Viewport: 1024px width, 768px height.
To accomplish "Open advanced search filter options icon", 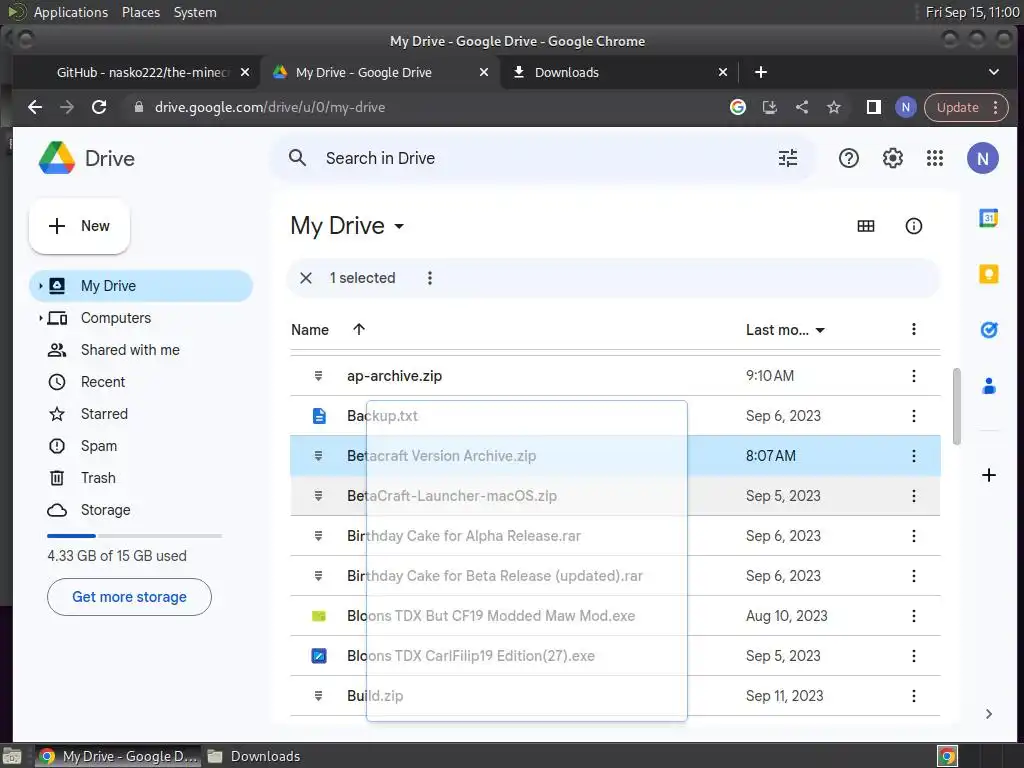I will (788, 158).
